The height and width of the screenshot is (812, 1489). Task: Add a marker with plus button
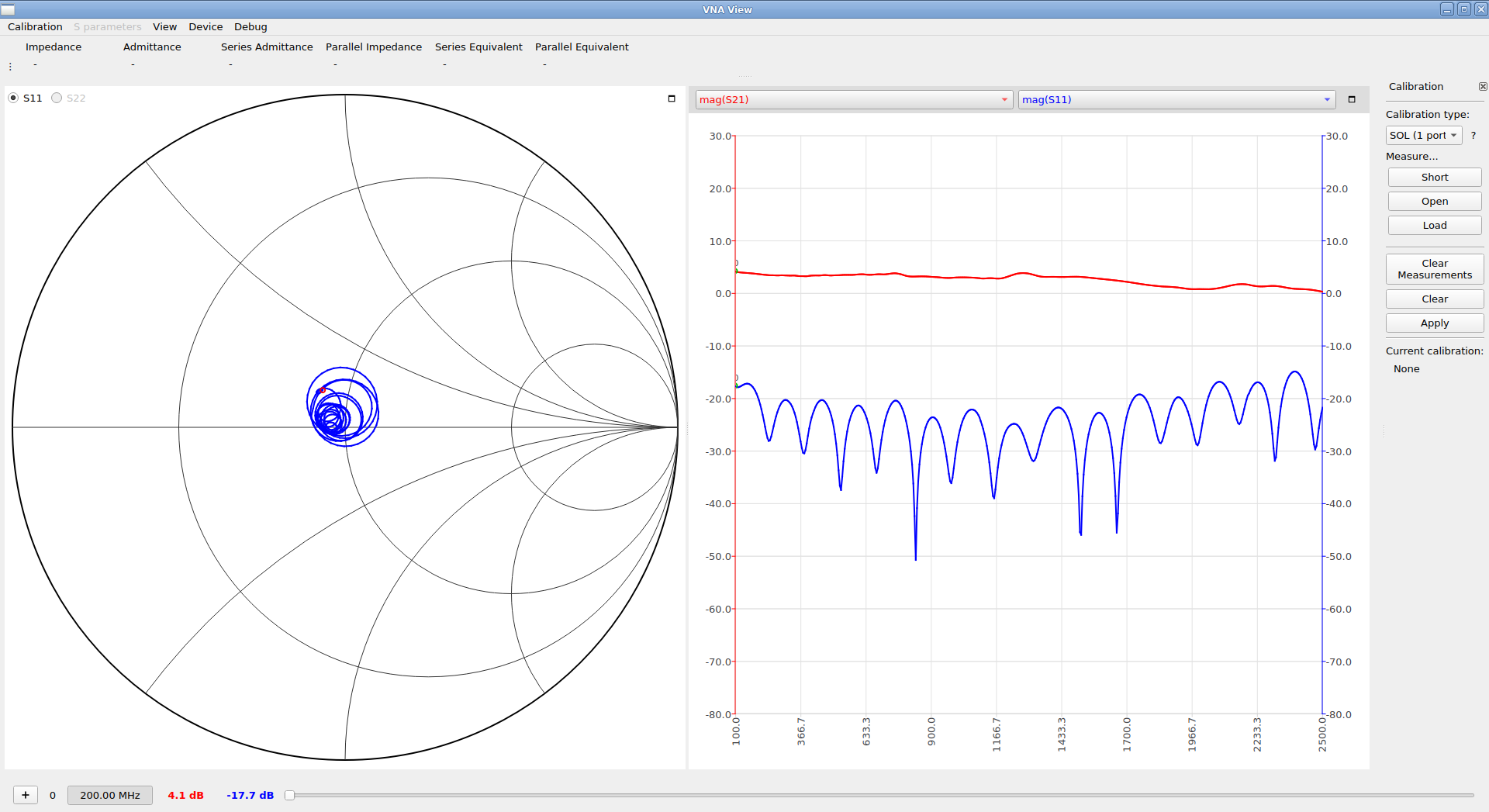(x=26, y=795)
